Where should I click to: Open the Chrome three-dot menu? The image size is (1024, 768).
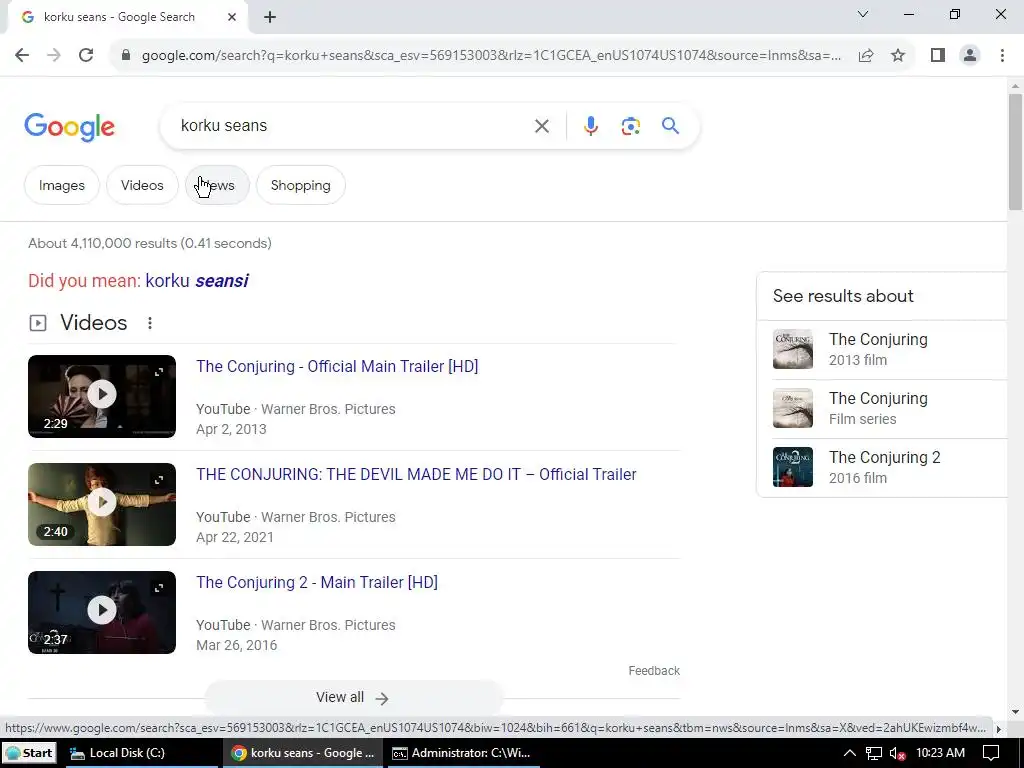pyautogui.click(x=1002, y=55)
